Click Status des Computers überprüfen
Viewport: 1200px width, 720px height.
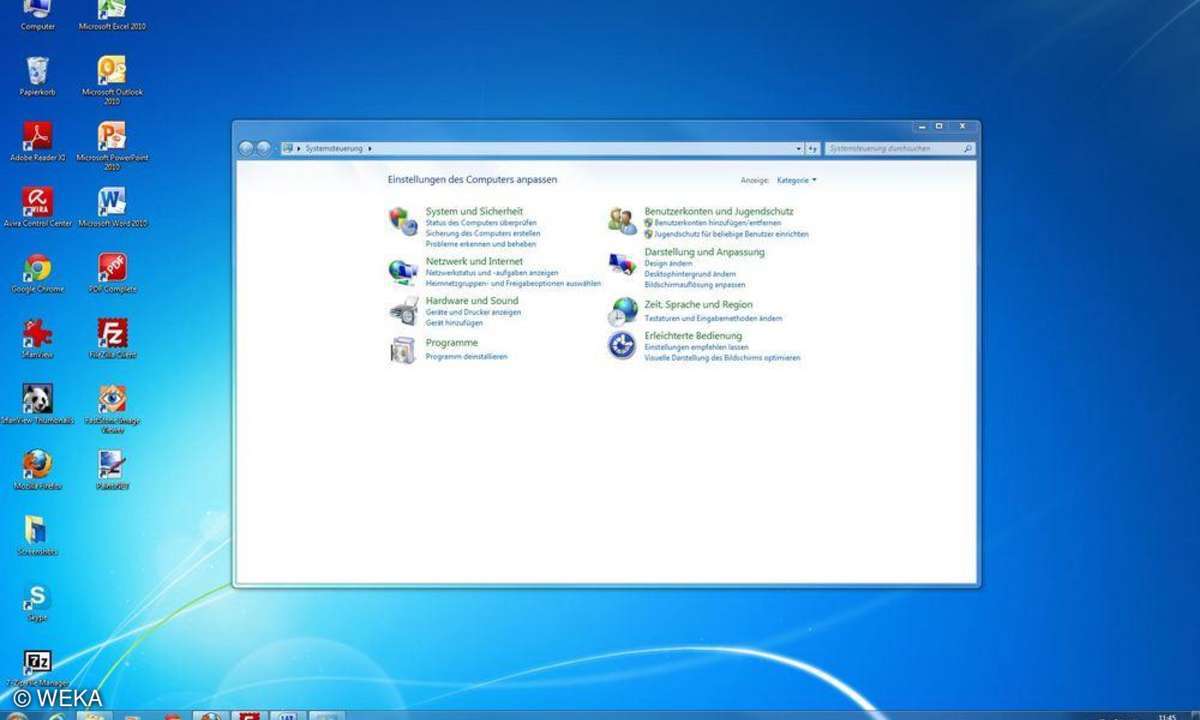pos(481,222)
